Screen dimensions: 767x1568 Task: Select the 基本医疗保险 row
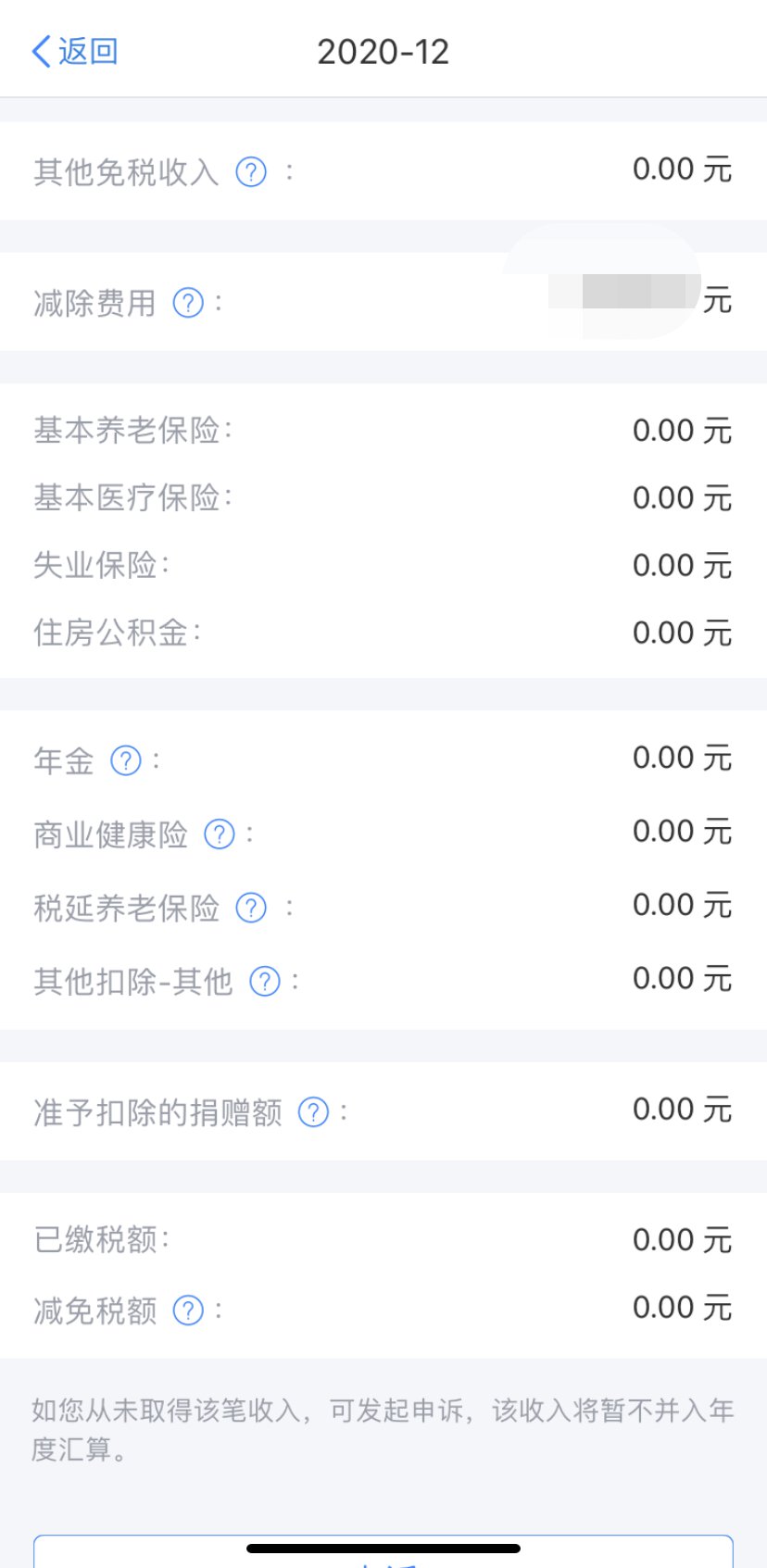(383, 498)
